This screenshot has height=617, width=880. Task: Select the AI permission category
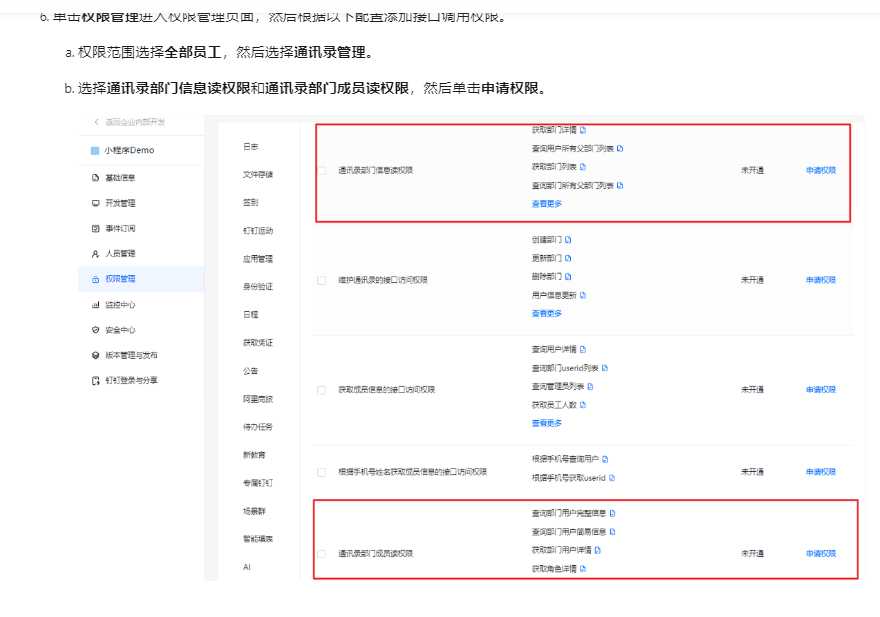coord(246,567)
